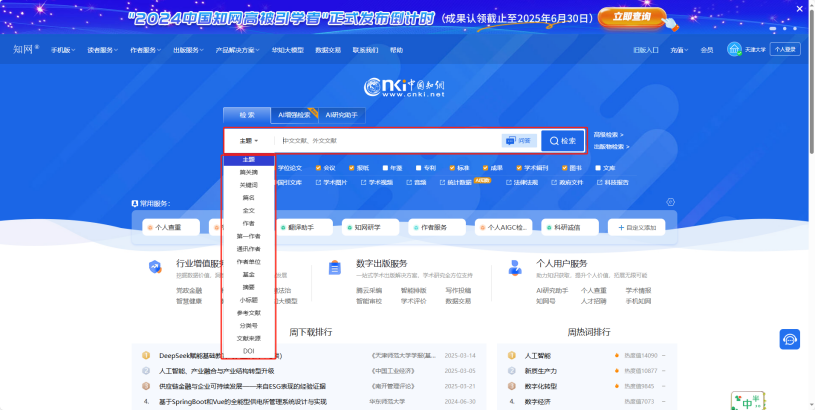Viewport: 815px width, 410px height.
Task: Enable the 专利 checkbox
Action: pos(418,168)
